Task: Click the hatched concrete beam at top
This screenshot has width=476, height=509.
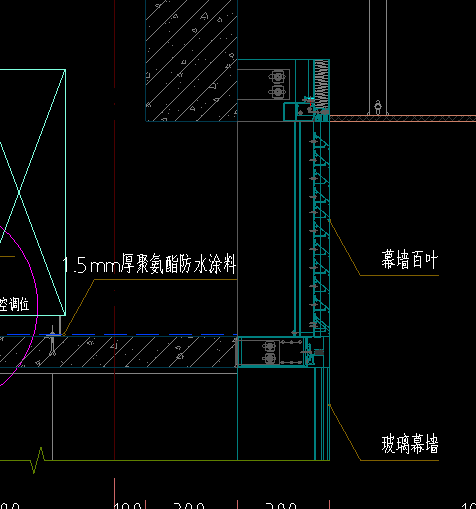Action: (191, 60)
